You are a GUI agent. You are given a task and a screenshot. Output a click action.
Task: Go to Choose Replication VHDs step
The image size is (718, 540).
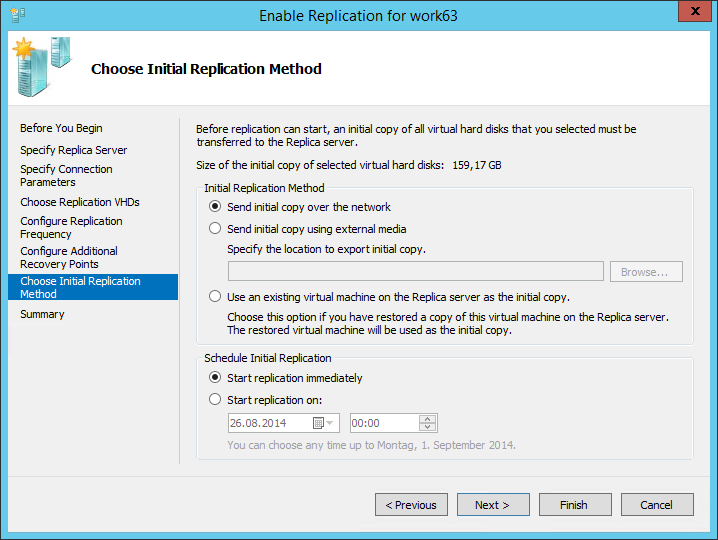(x=80, y=202)
